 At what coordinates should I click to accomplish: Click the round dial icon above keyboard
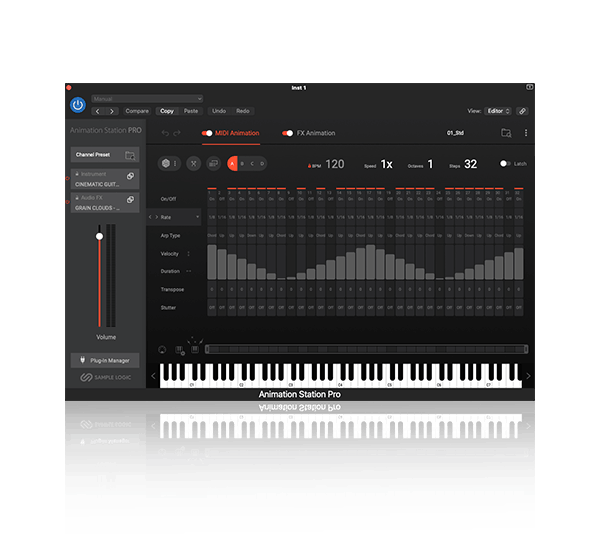point(162,349)
